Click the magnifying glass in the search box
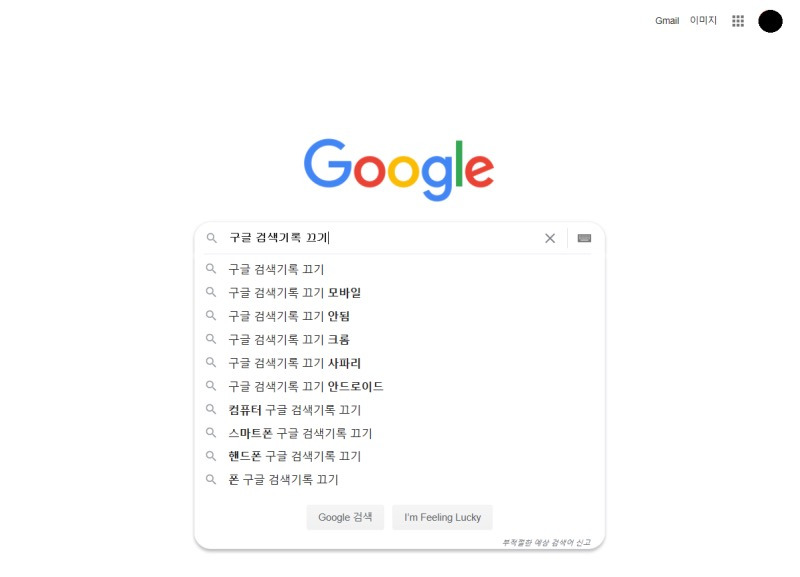 point(211,238)
